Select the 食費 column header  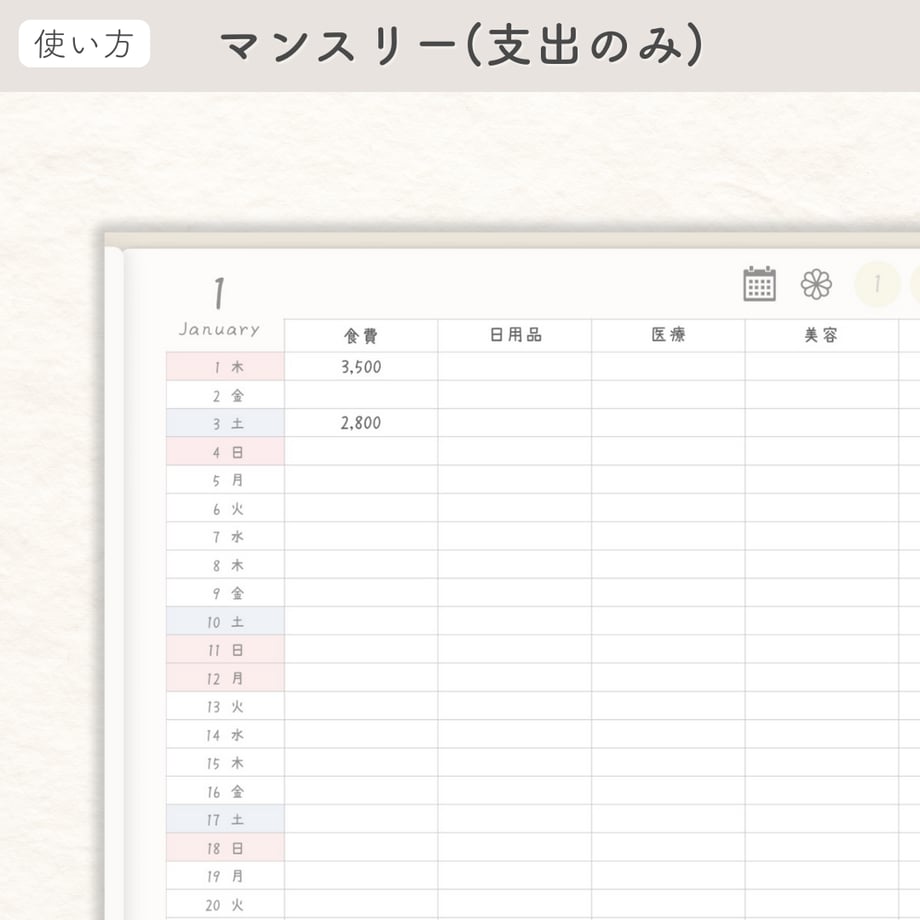tap(361, 336)
